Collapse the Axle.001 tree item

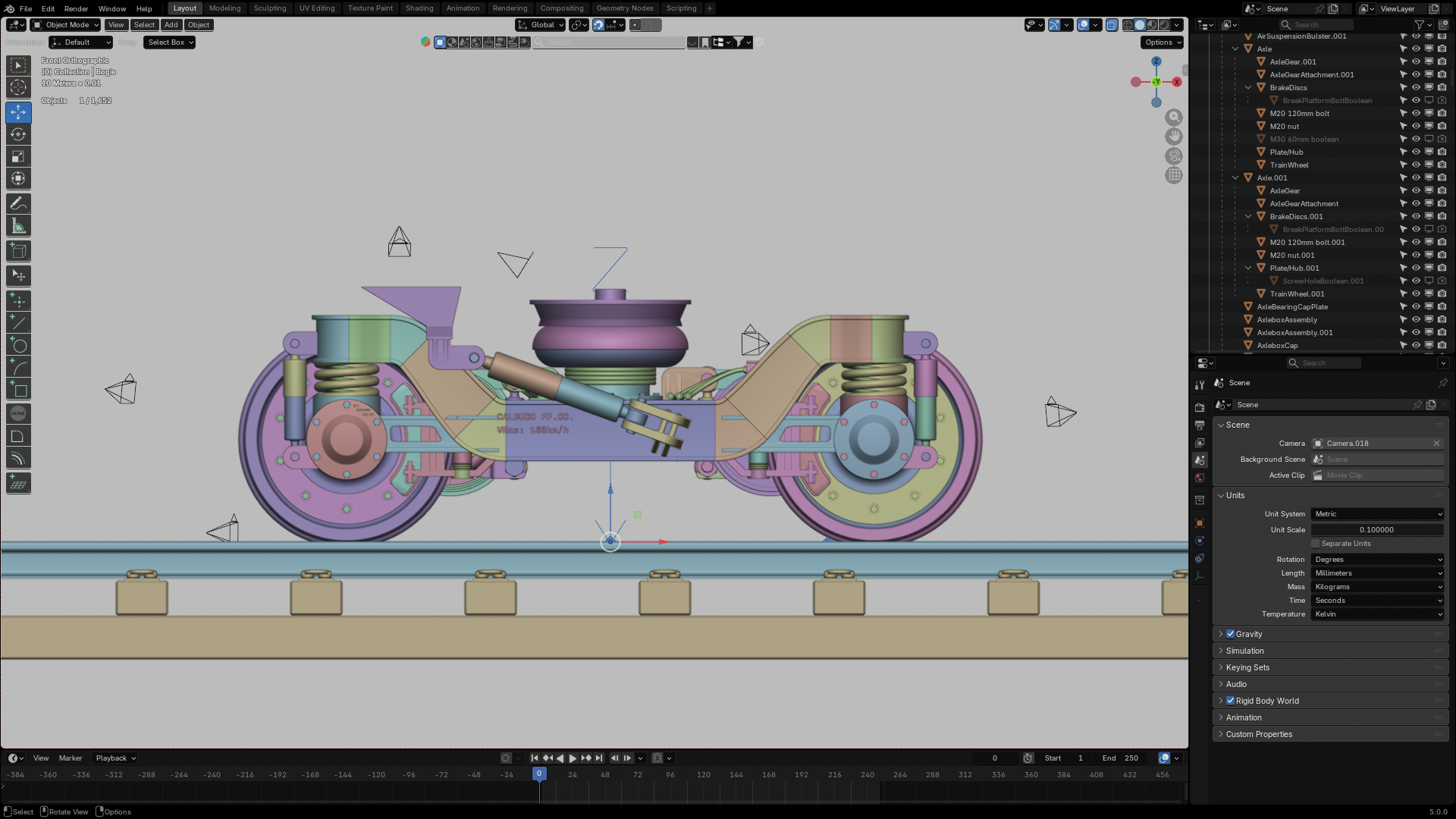[1235, 178]
